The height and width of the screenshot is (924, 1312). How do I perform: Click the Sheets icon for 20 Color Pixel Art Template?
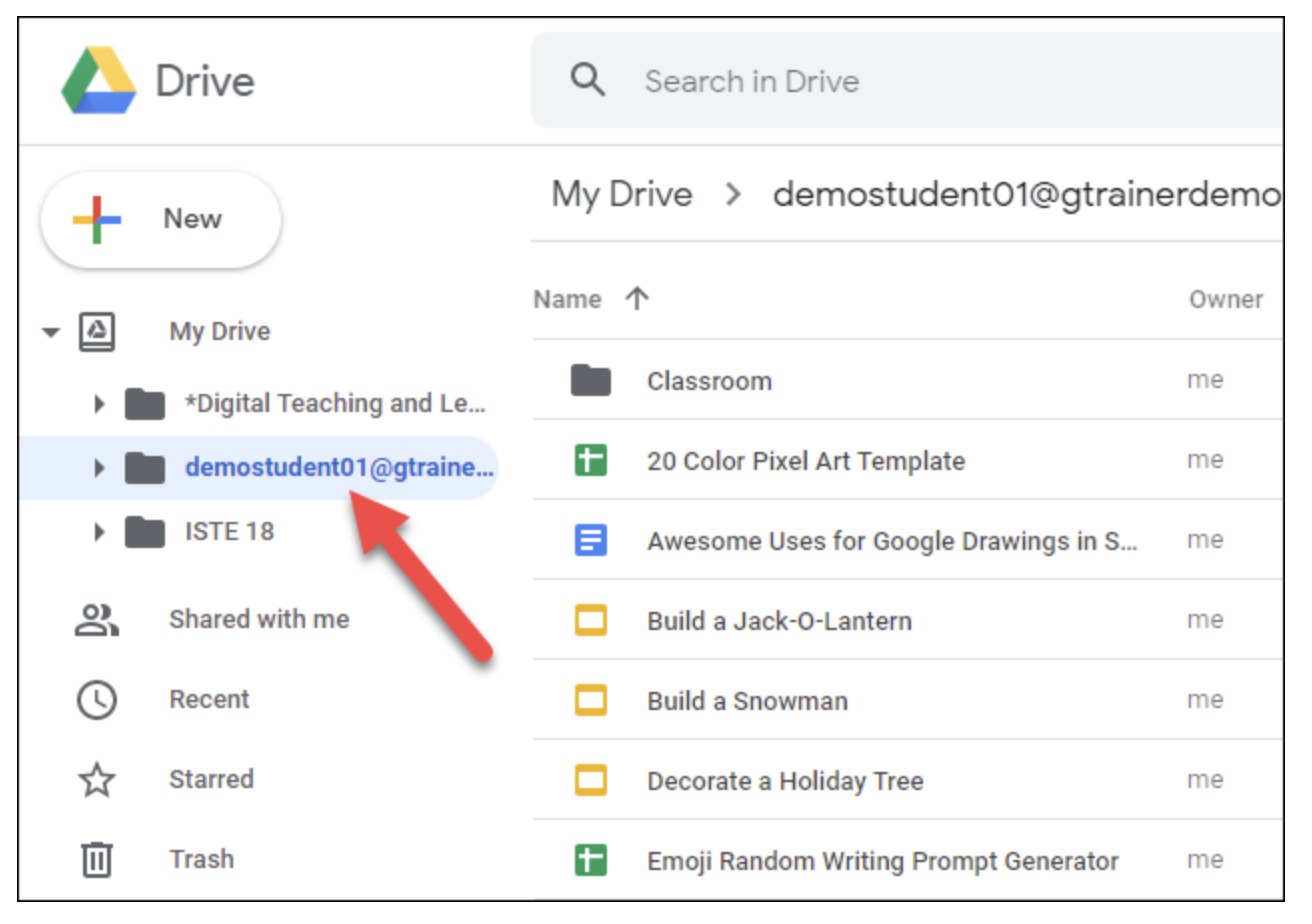[x=591, y=460]
